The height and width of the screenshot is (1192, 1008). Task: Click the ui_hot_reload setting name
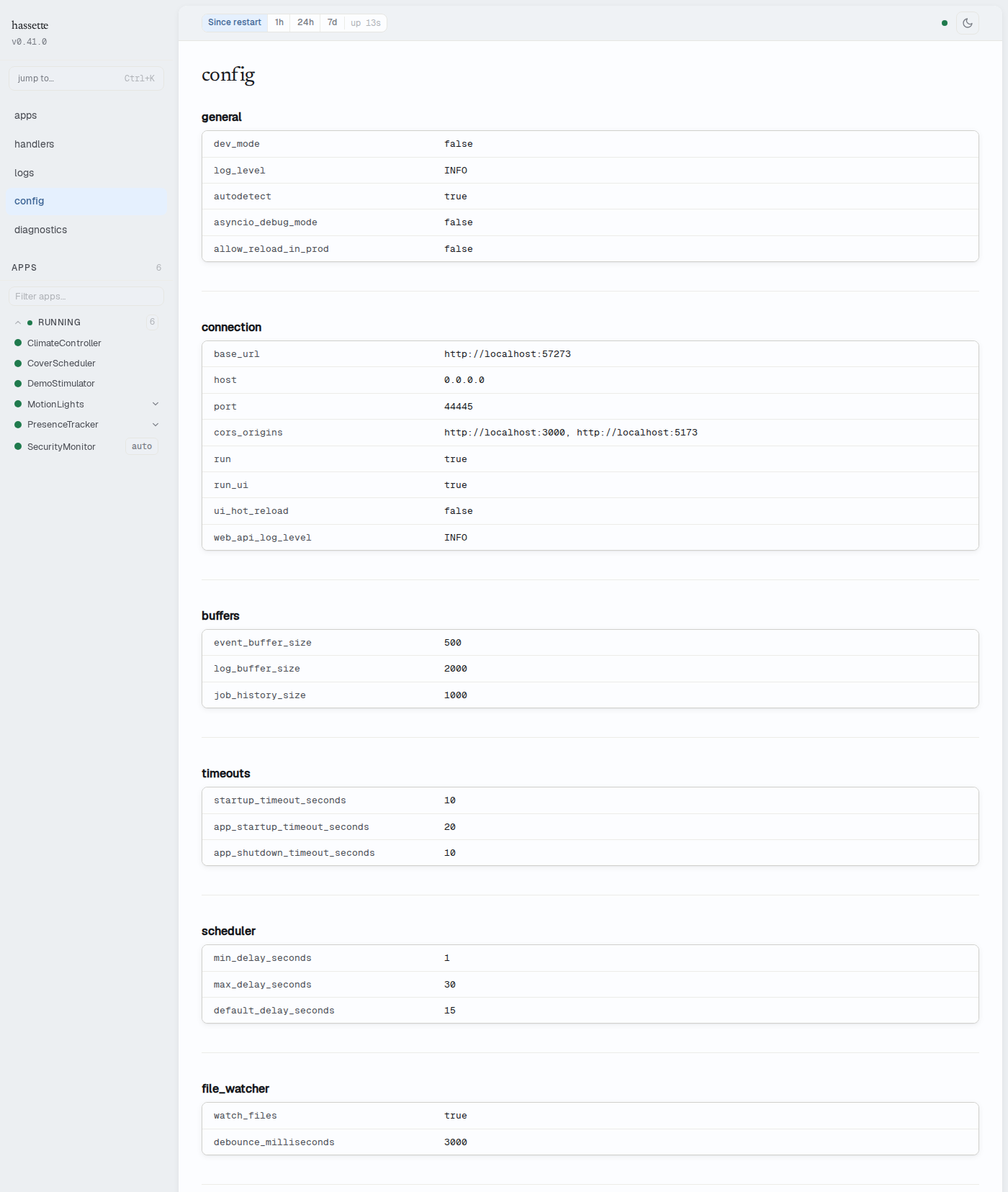click(251, 511)
